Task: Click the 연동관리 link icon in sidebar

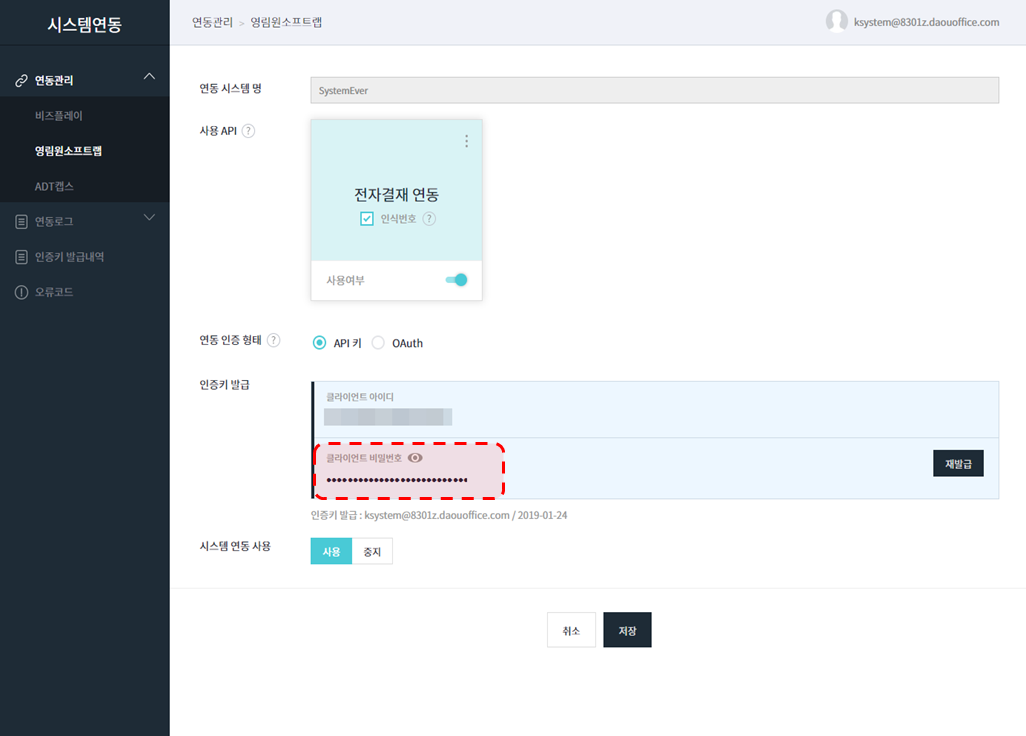Action: click(21, 80)
